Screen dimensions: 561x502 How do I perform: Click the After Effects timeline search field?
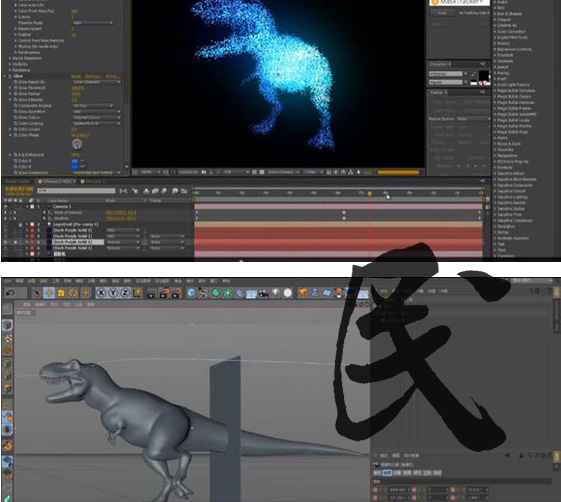click(76, 191)
